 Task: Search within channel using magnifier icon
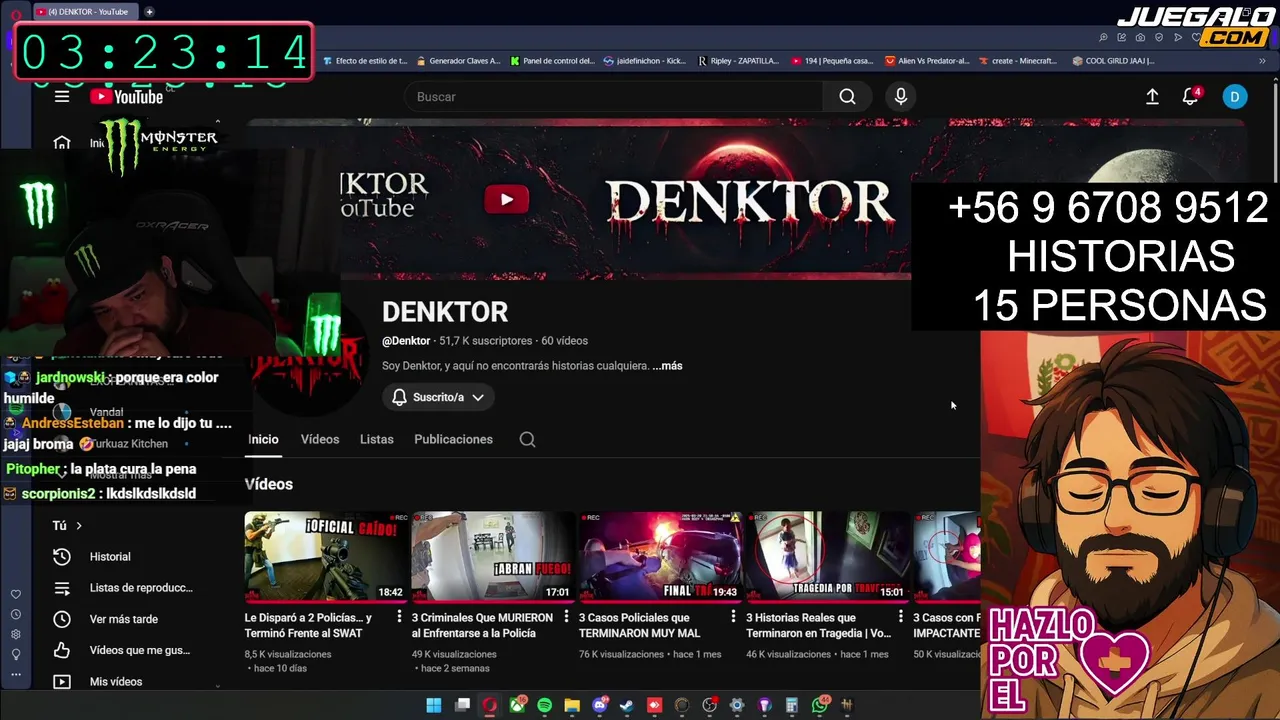(x=527, y=439)
